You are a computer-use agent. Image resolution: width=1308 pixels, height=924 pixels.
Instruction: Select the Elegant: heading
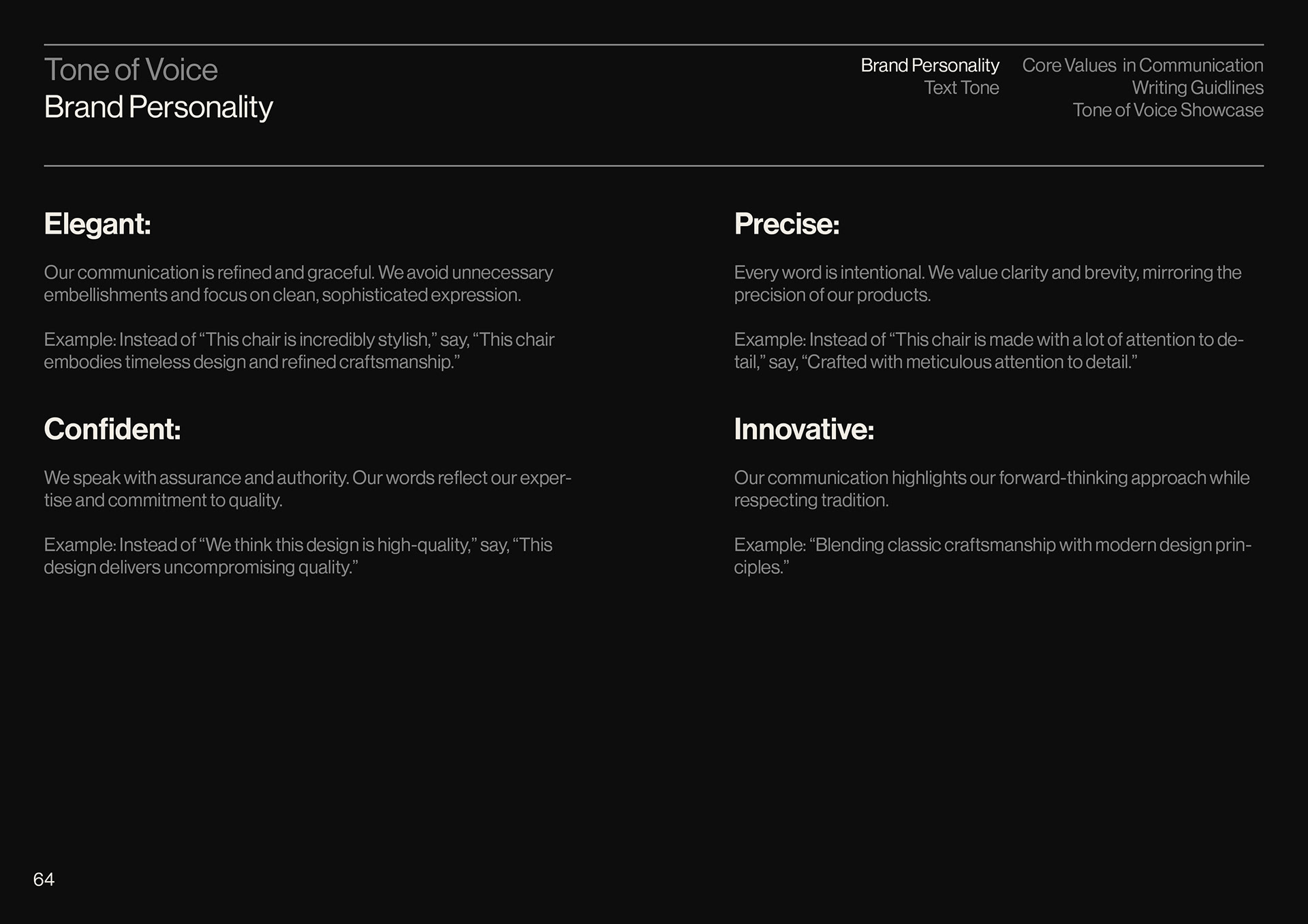pos(97,224)
